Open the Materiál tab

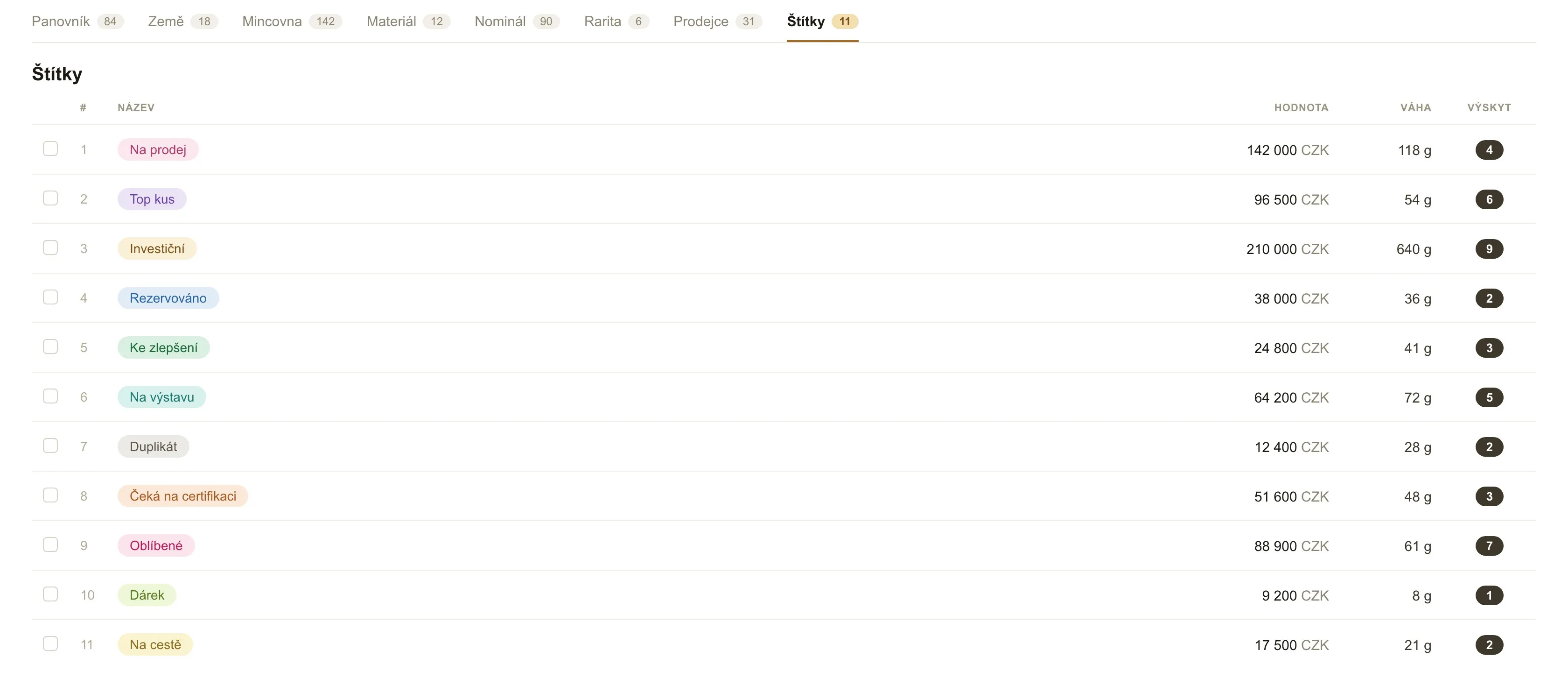pyautogui.click(x=408, y=21)
